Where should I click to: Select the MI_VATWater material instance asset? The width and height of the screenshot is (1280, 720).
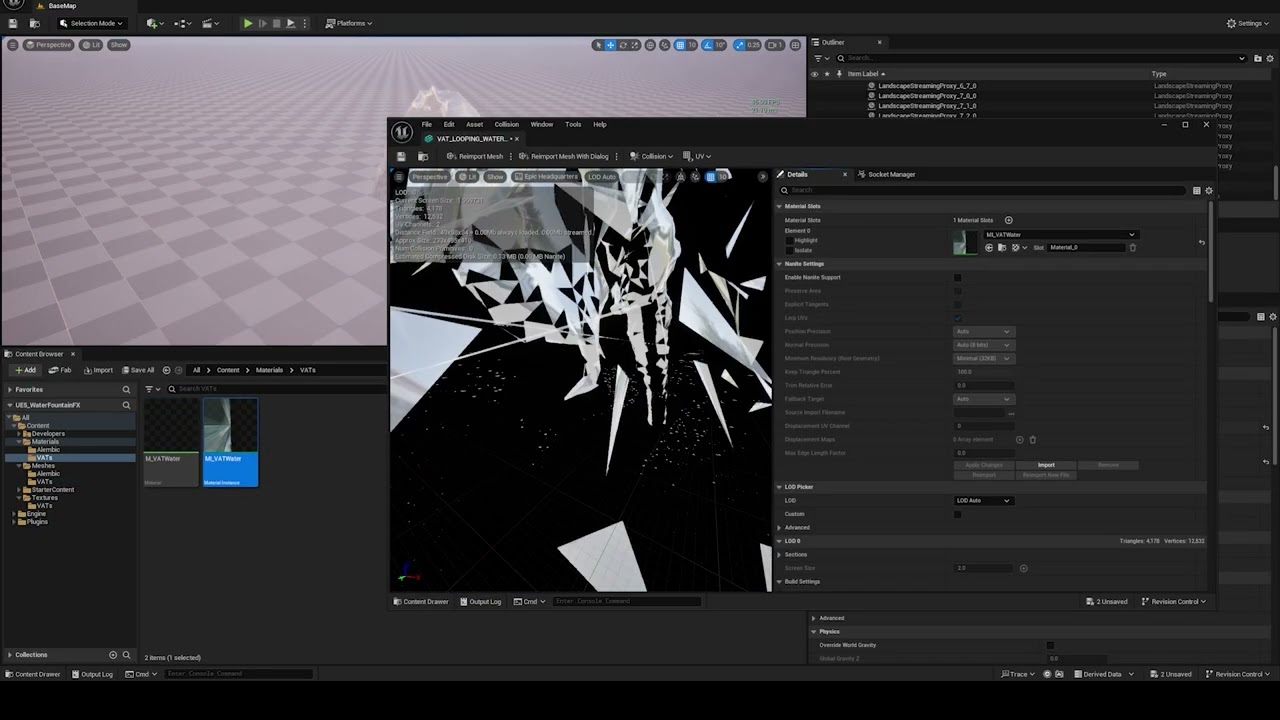(x=230, y=443)
